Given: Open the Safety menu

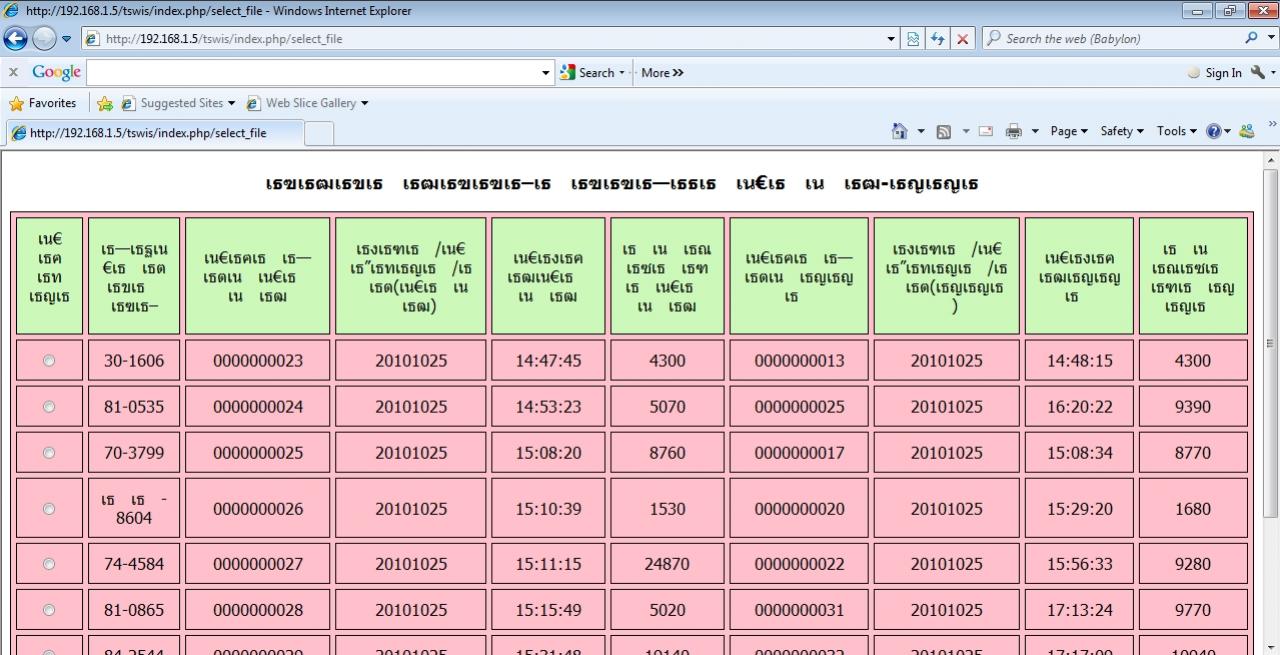Looking at the screenshot, I should (1121, 131).
